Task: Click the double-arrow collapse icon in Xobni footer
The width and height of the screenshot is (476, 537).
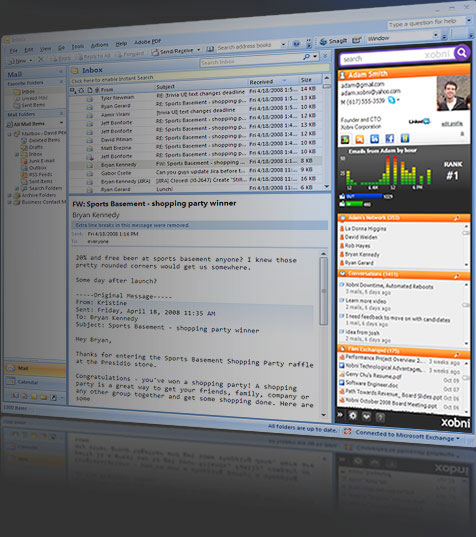Action: 340,415
